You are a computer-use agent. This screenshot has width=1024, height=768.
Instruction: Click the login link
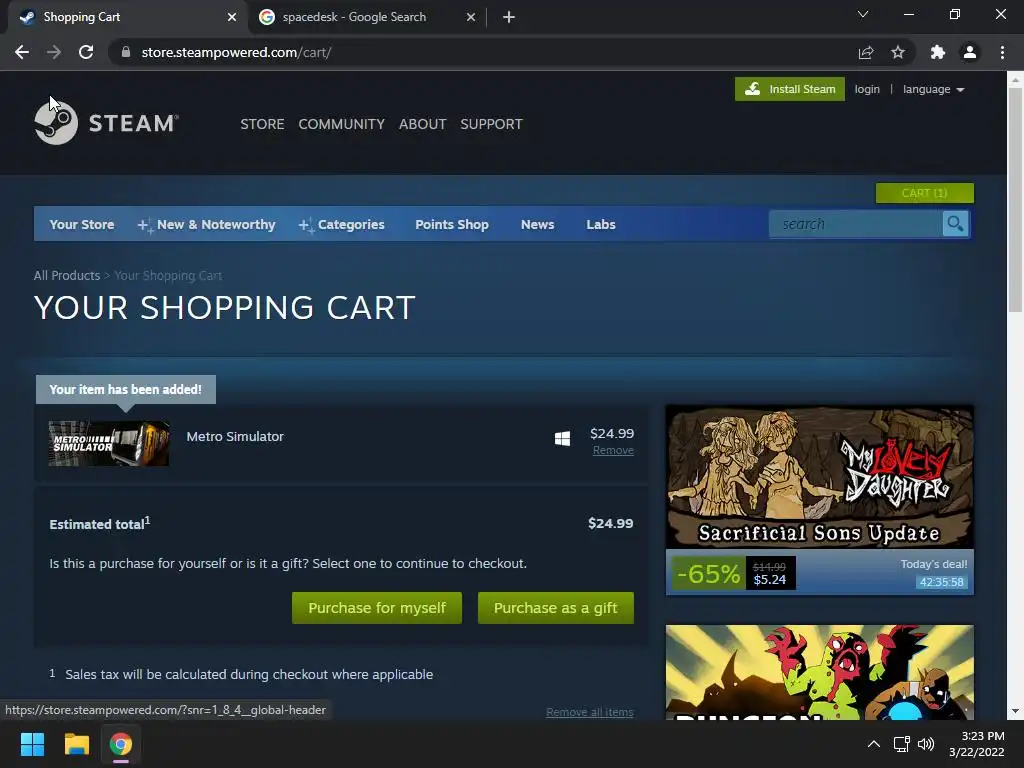coord(867,89)
